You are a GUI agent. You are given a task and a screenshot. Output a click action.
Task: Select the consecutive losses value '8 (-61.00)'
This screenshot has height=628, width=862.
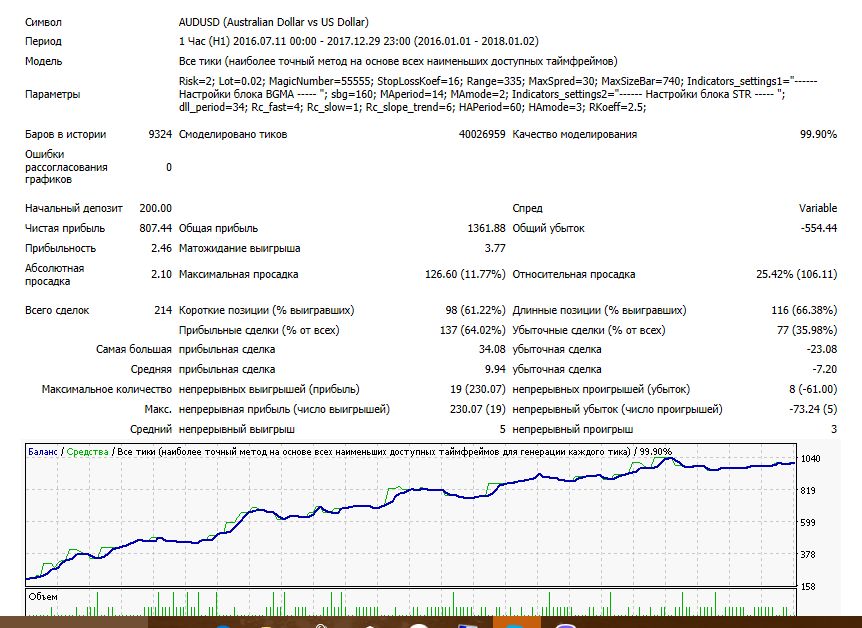coord(813,389)
